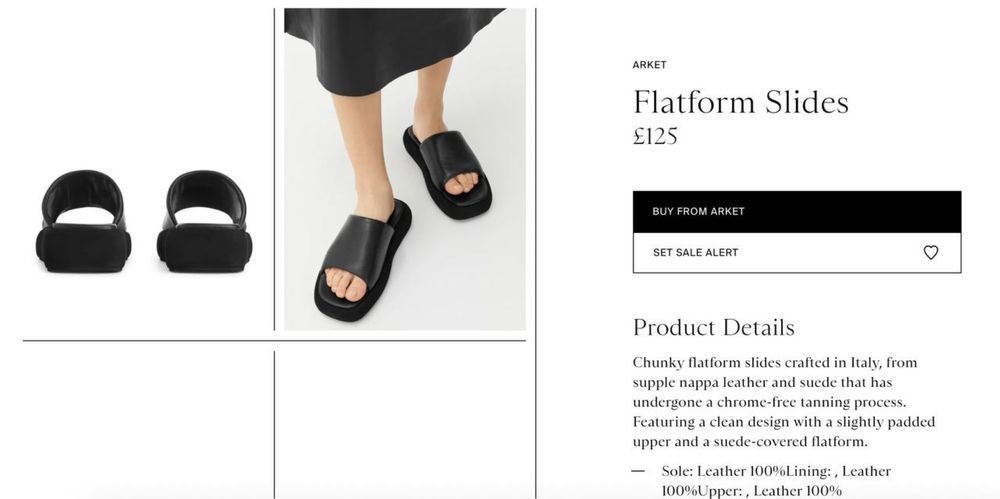Screen dimensions: 1000x499
Task: Click the right slide in back-view image
Action: coord(204,222)
